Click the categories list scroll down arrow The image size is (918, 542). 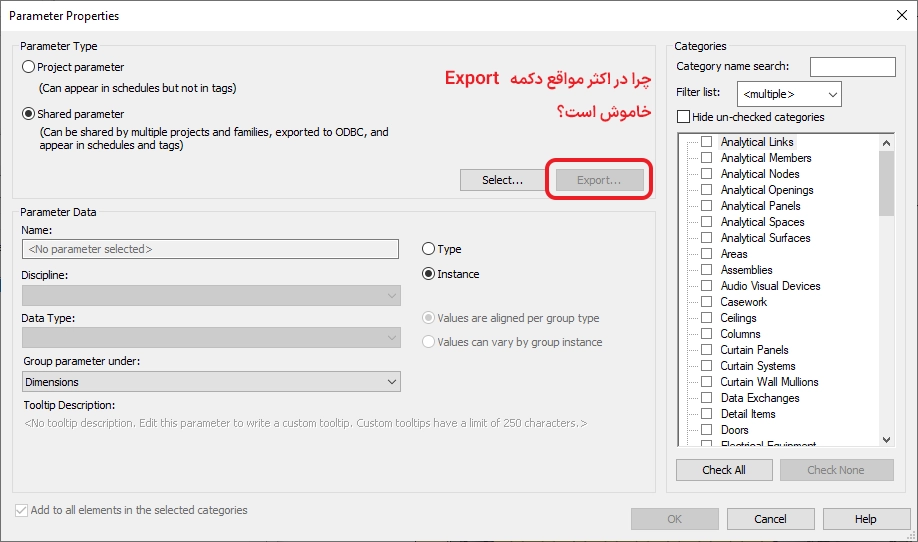click(886, 439)
